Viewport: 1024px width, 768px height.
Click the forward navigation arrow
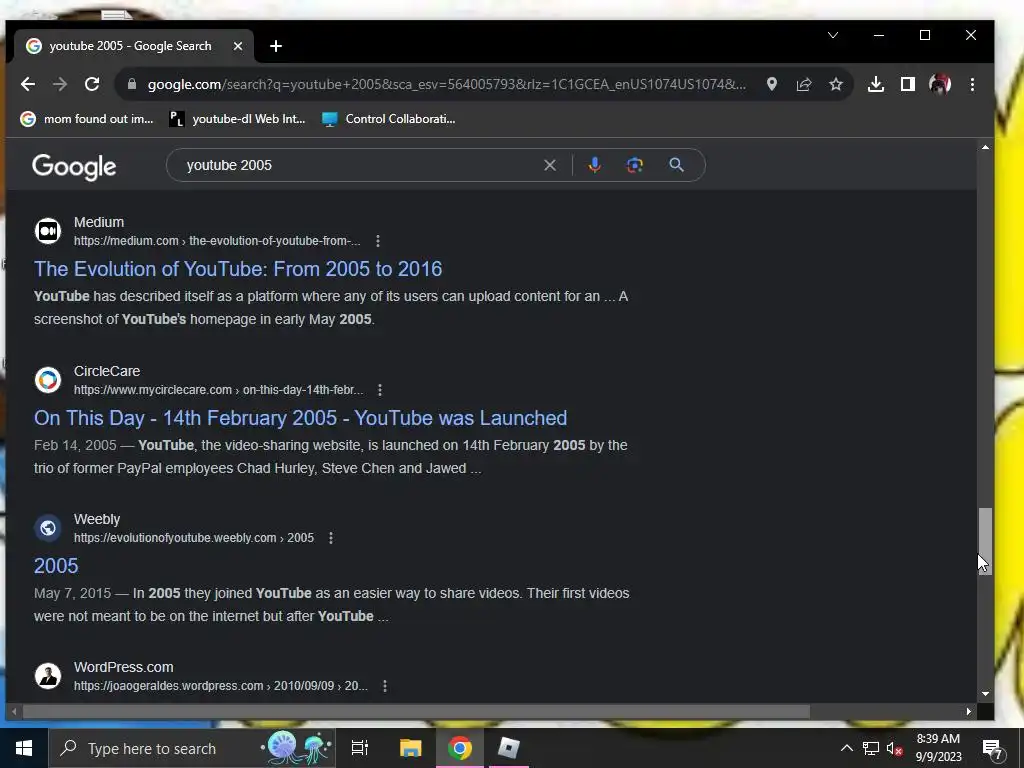(x=60, y=84)
